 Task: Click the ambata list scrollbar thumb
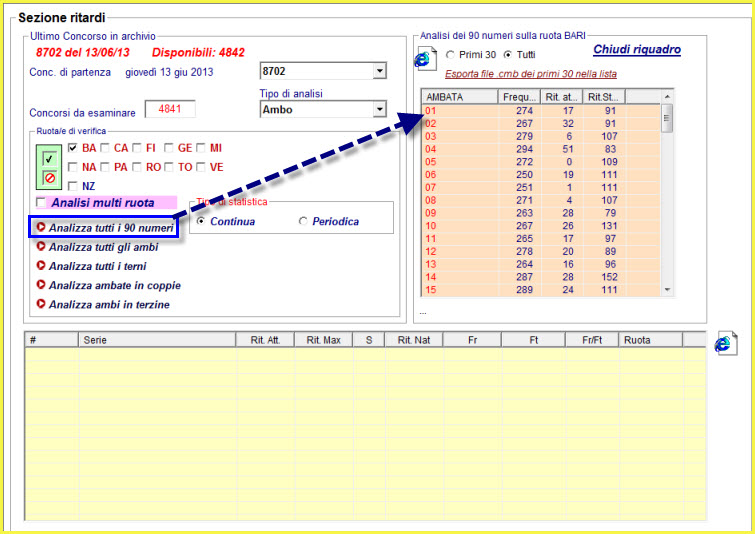(x=667, y=118)
